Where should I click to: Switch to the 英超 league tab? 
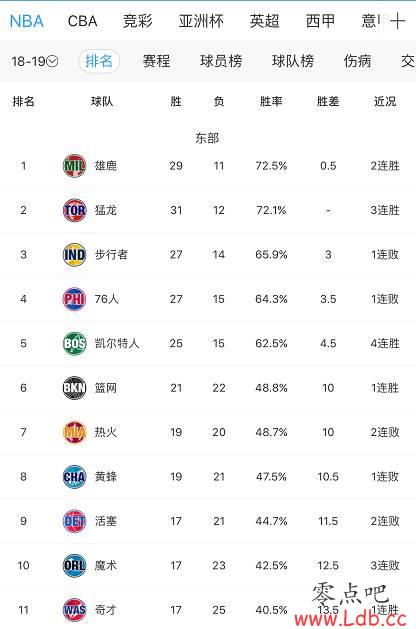tap(264, 21)
